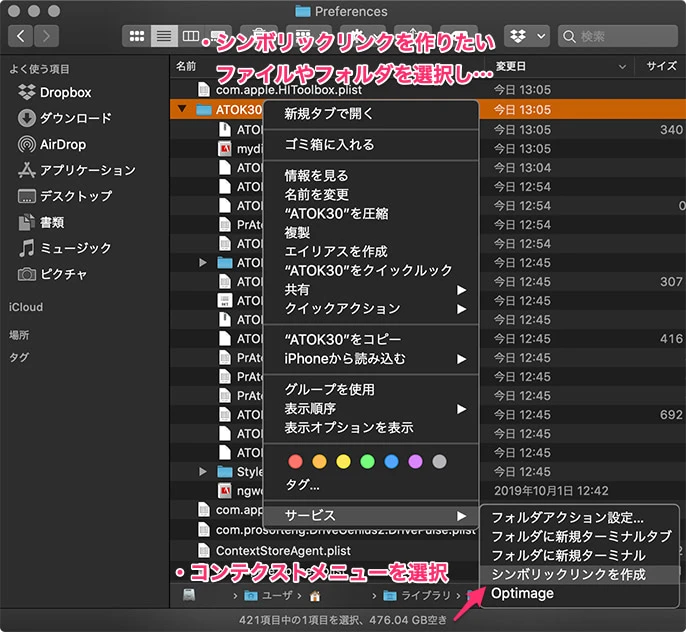Sort by the 名前 column header
Viewport: 686px width, 632px height.
click(186, 66)
